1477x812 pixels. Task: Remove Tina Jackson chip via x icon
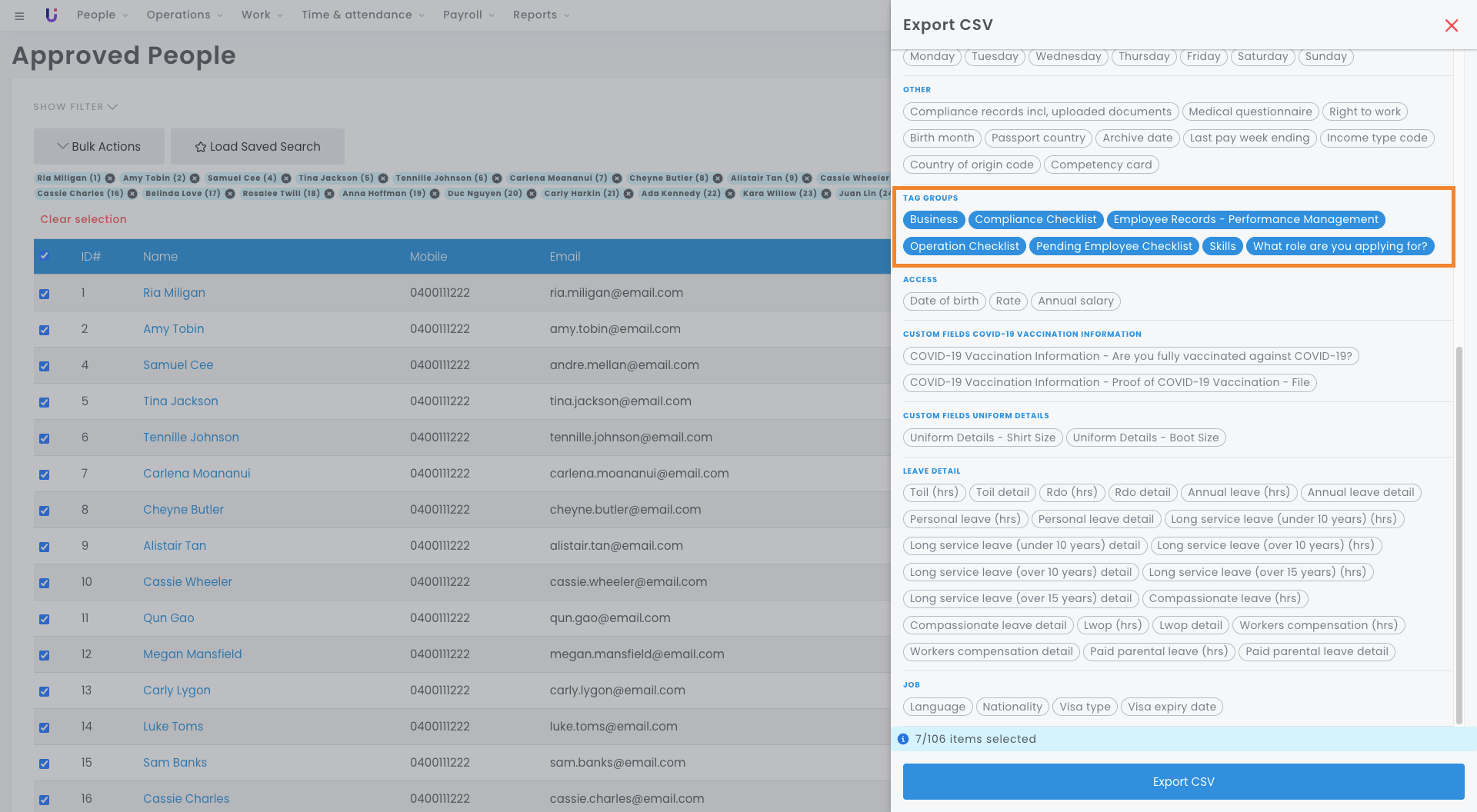[383, 178]
